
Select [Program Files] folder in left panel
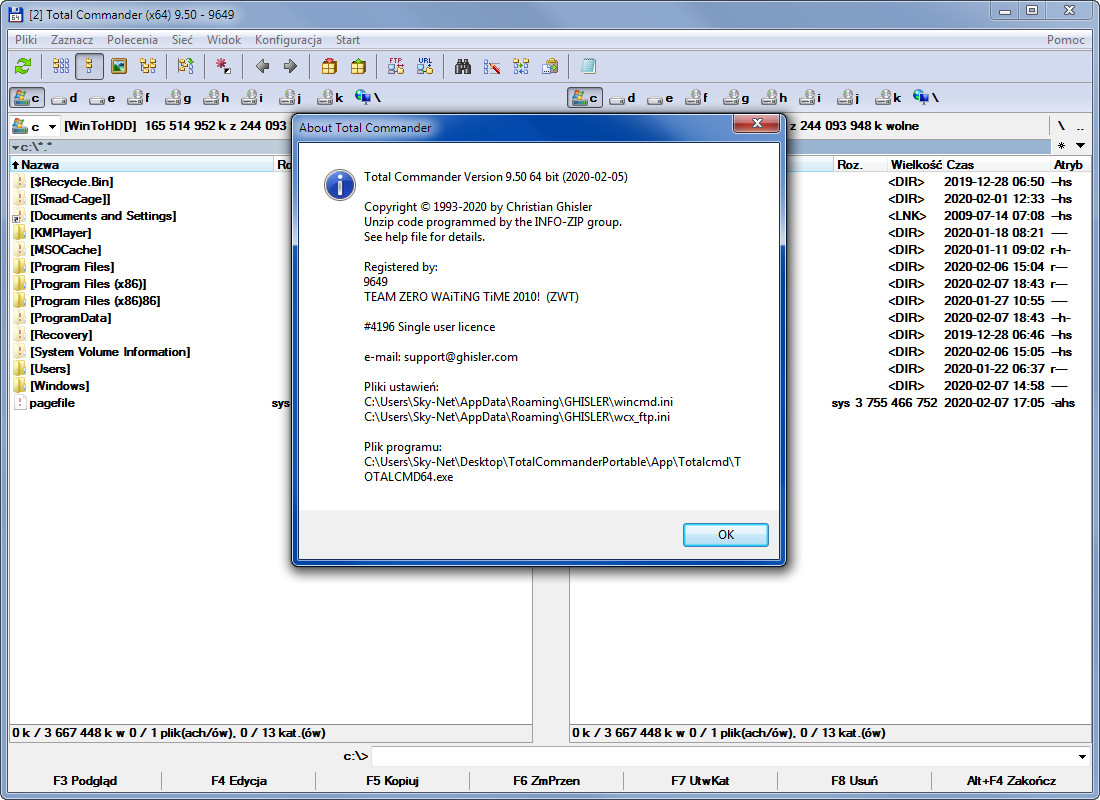pos(72,267)
